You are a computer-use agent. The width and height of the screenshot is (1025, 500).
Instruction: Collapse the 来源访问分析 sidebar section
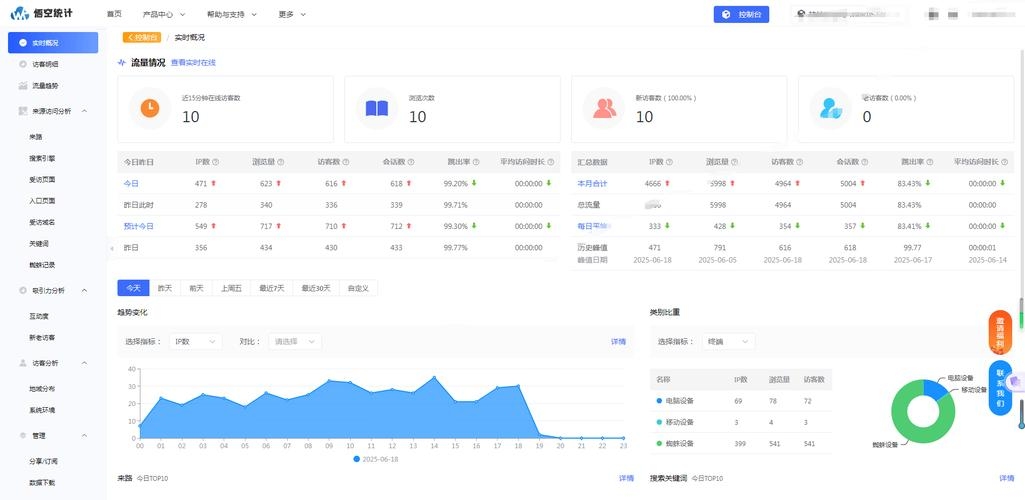click(84, 111)
